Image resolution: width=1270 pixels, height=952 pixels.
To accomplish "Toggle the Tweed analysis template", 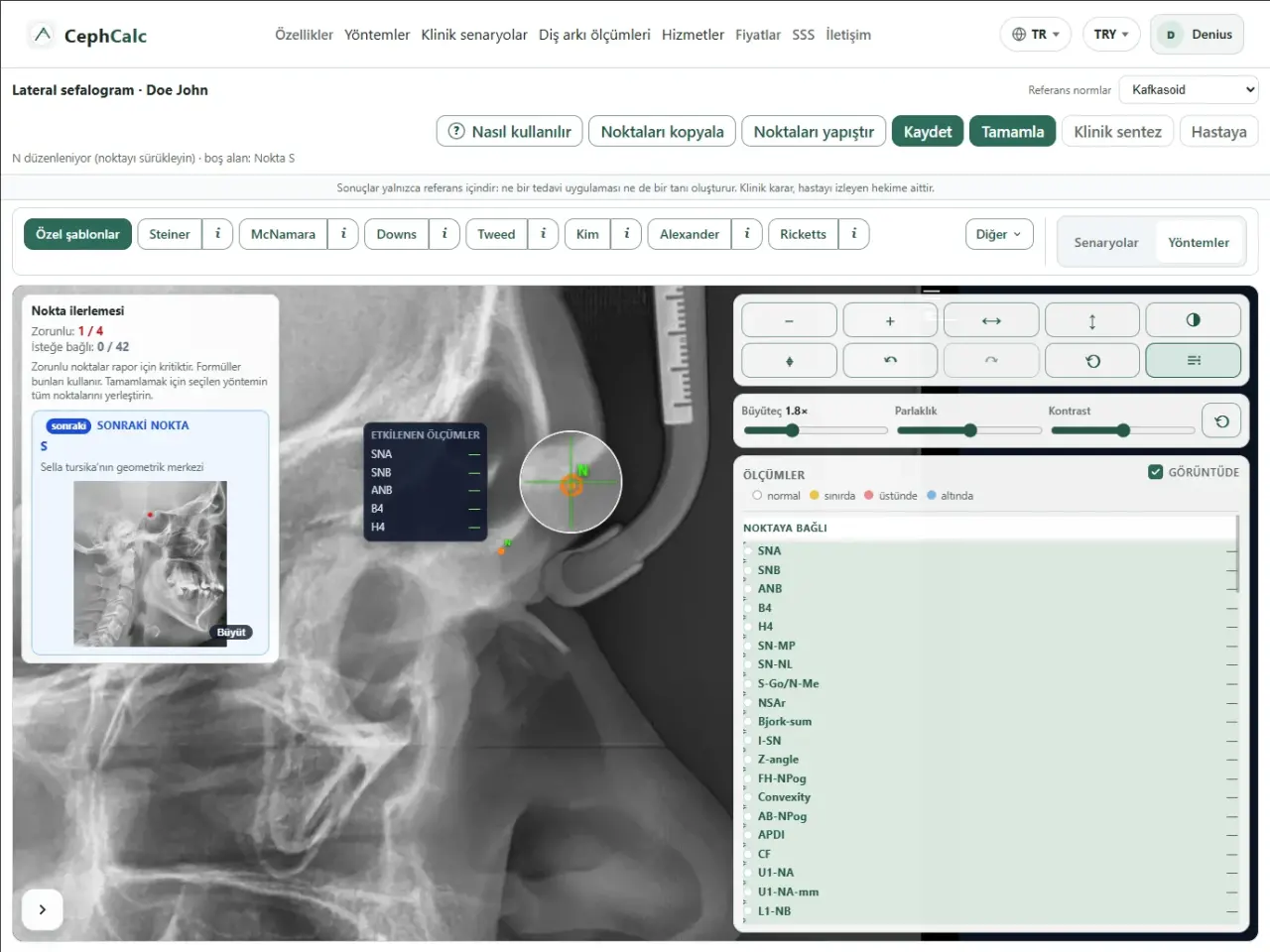I will point(496,234).
